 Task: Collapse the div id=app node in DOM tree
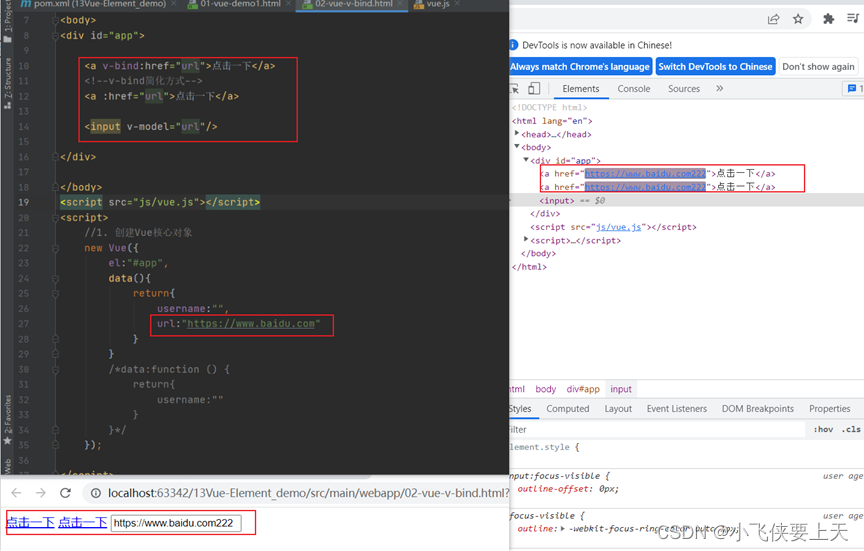point(526,160)
